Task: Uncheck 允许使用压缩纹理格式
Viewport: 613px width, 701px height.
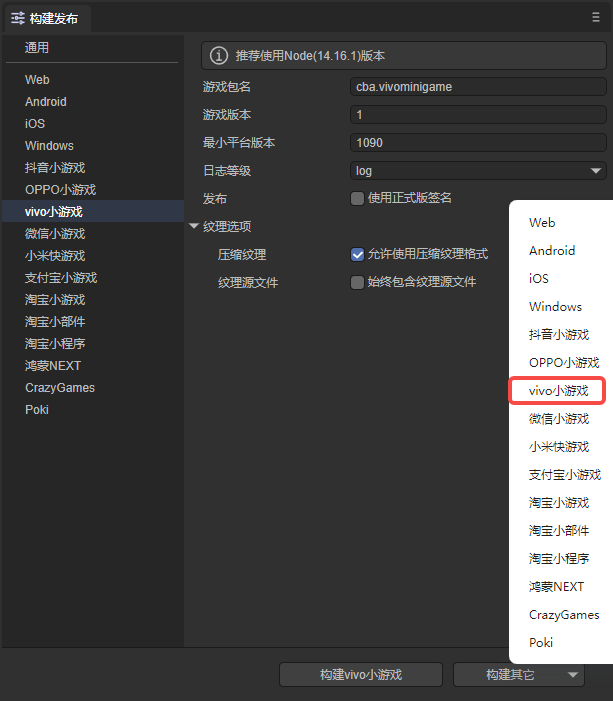Action: (357, 255)
